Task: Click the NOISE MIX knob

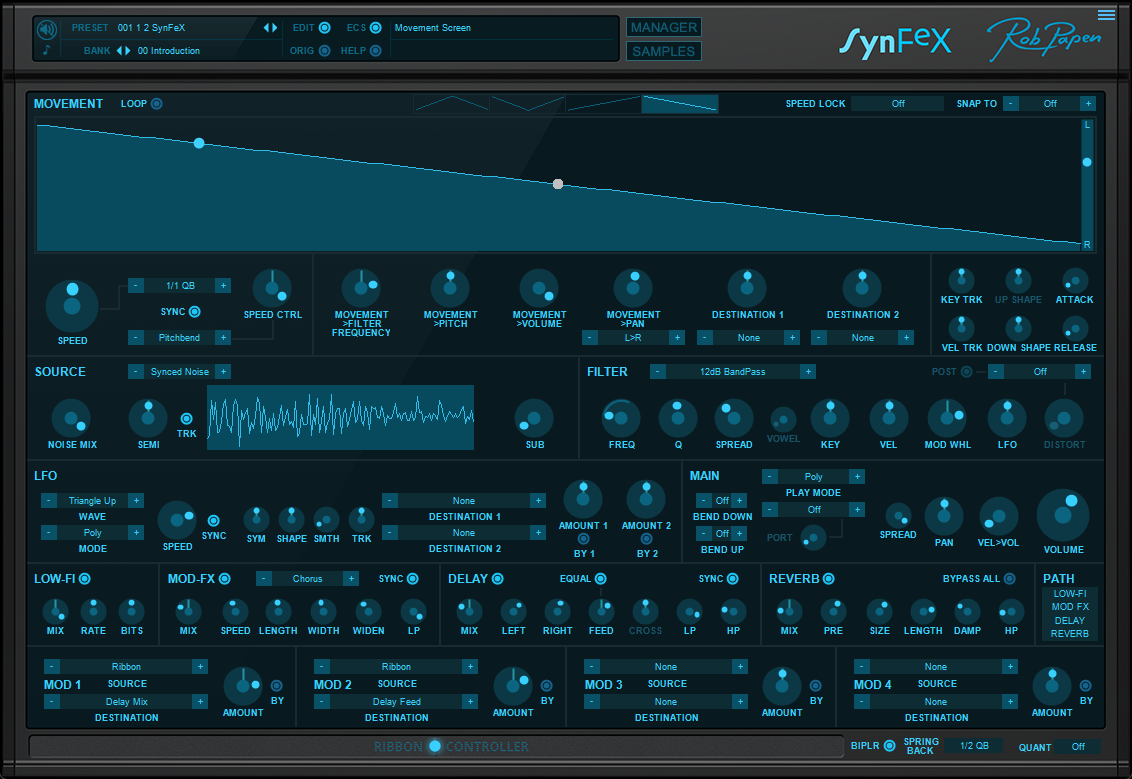Action: tap(71, 418)
